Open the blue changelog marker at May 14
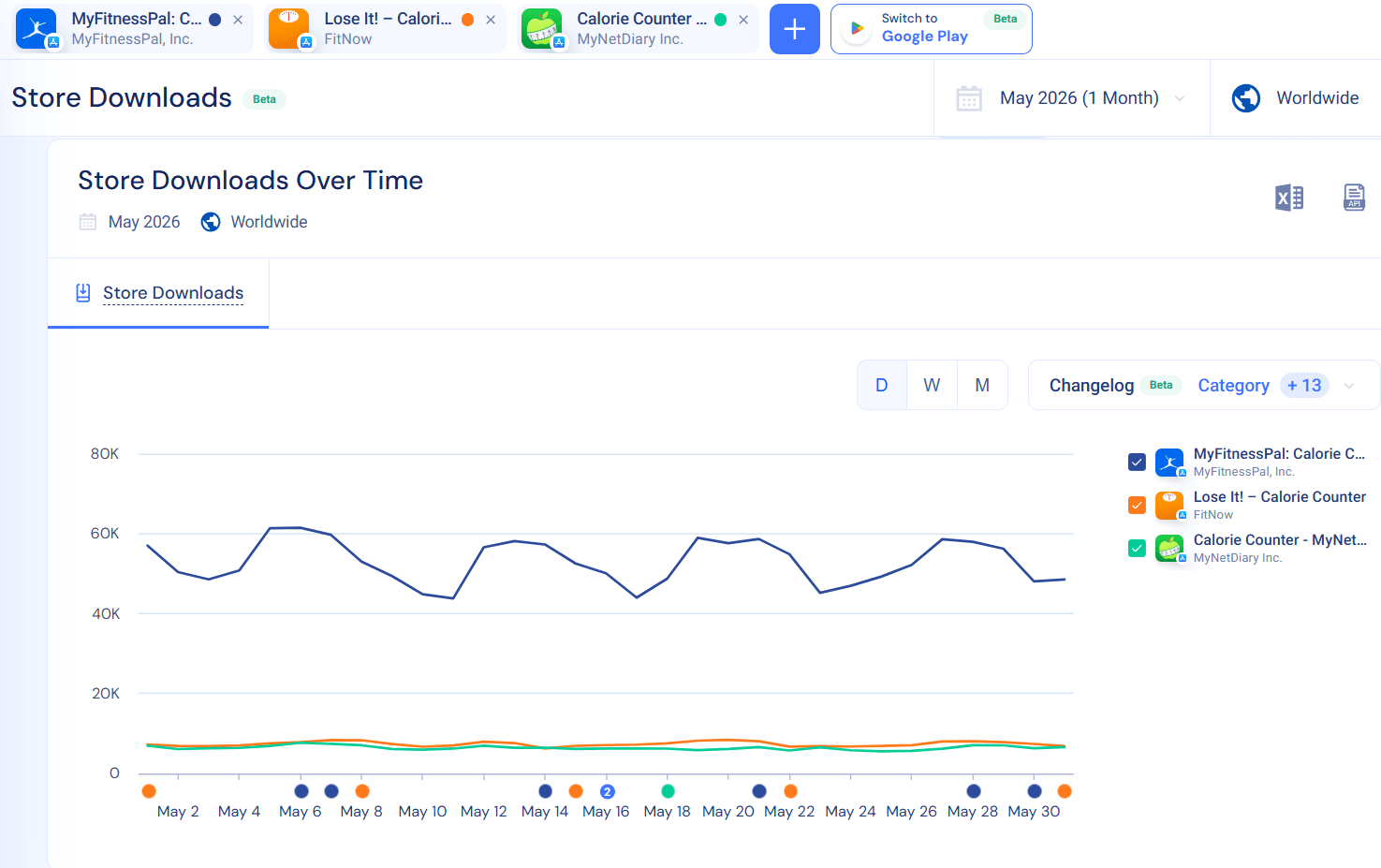The image size is (1381, 868). [x=546, y=791]
